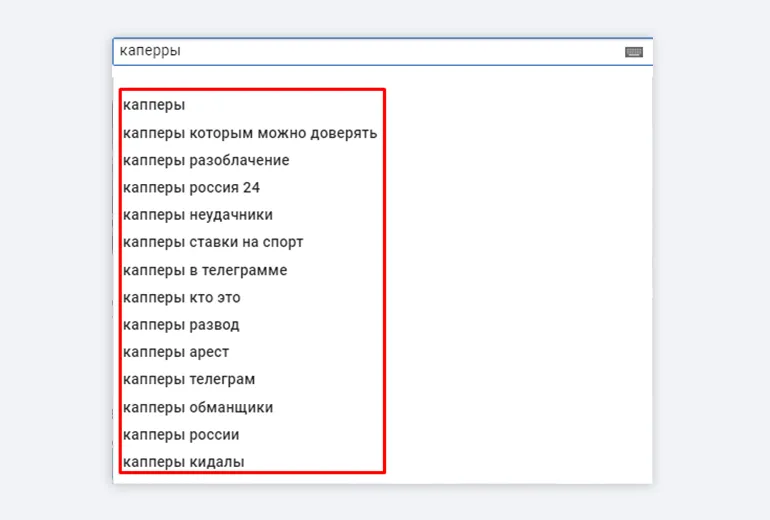
Task: Open the virtual keyboard icon in search box
Action: [x=633, y=52]
